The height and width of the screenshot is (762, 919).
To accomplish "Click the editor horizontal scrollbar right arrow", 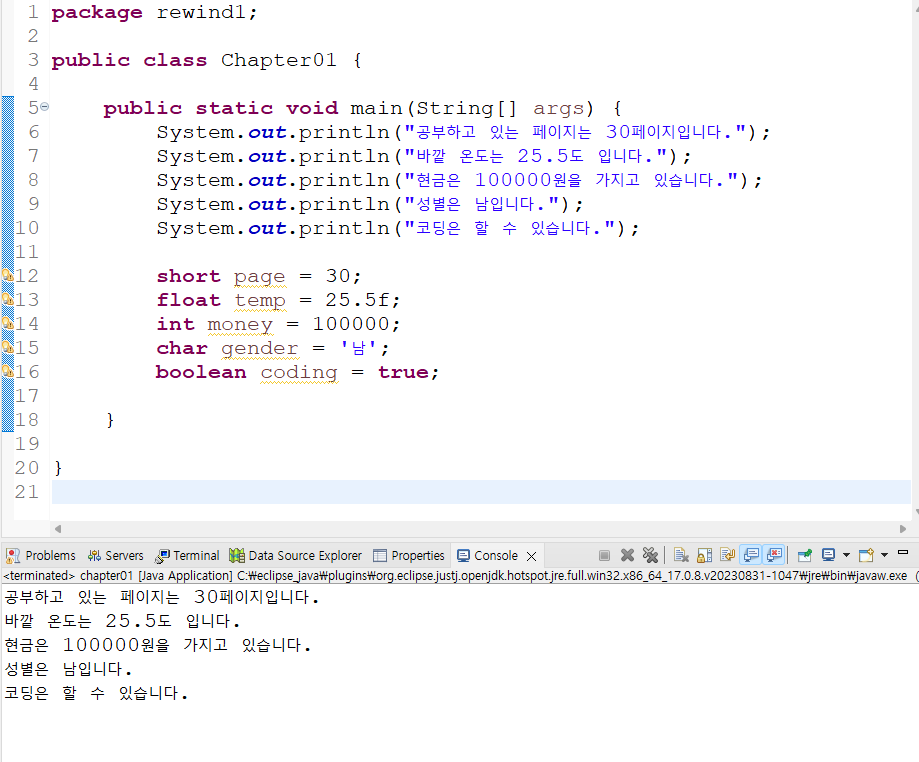I will [x=903, y=529].
